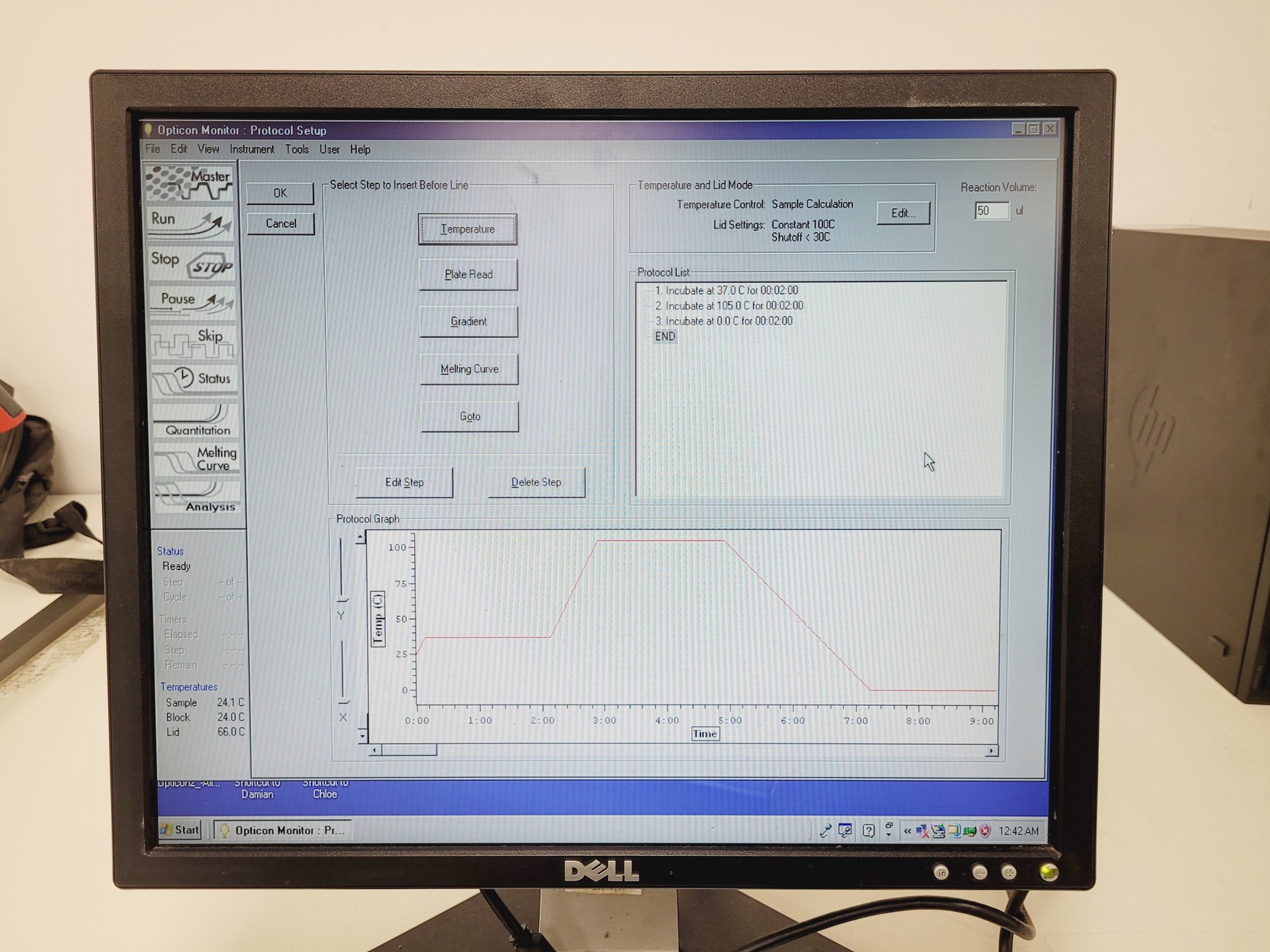Click the graph vertical scroll up arrow
This screenshot has height=952, width=1270.
coord(361,538)
